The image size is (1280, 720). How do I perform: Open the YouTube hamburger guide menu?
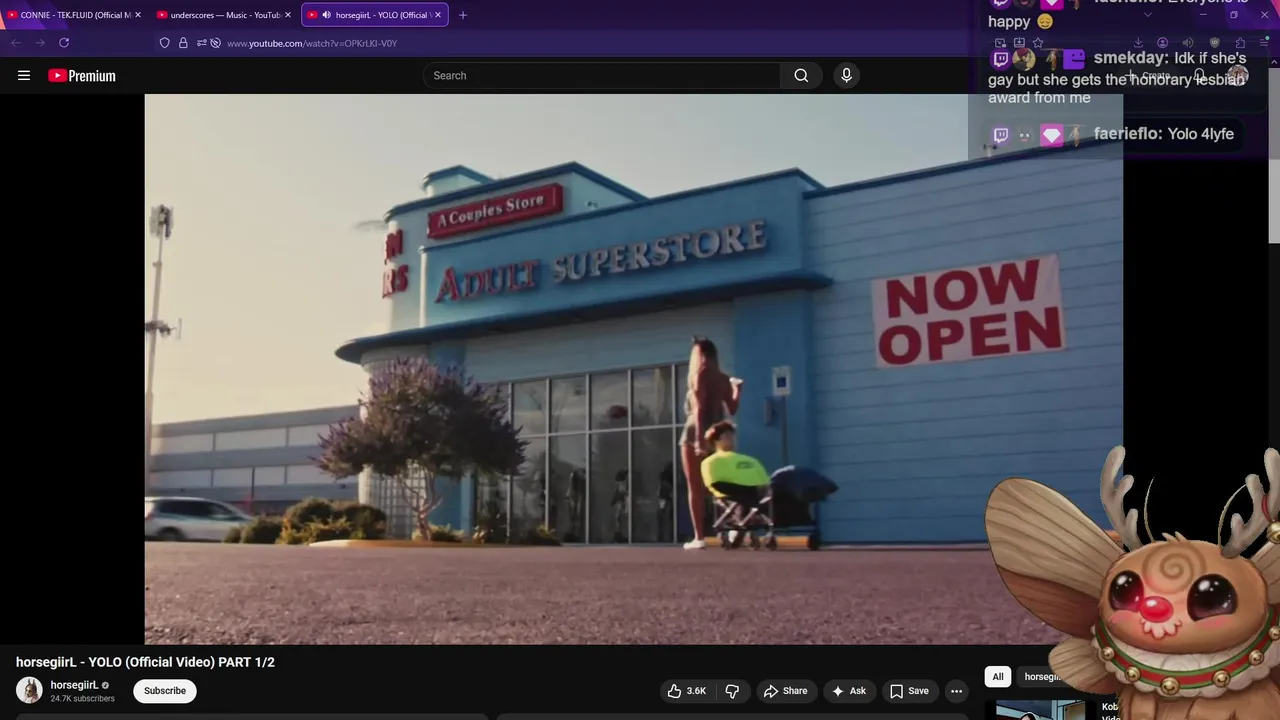pyautogui.click(x=24, y=75)
